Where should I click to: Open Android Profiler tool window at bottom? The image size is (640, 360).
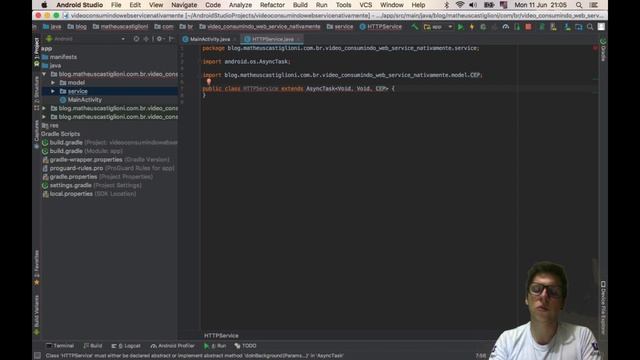(x=173, y=346)
